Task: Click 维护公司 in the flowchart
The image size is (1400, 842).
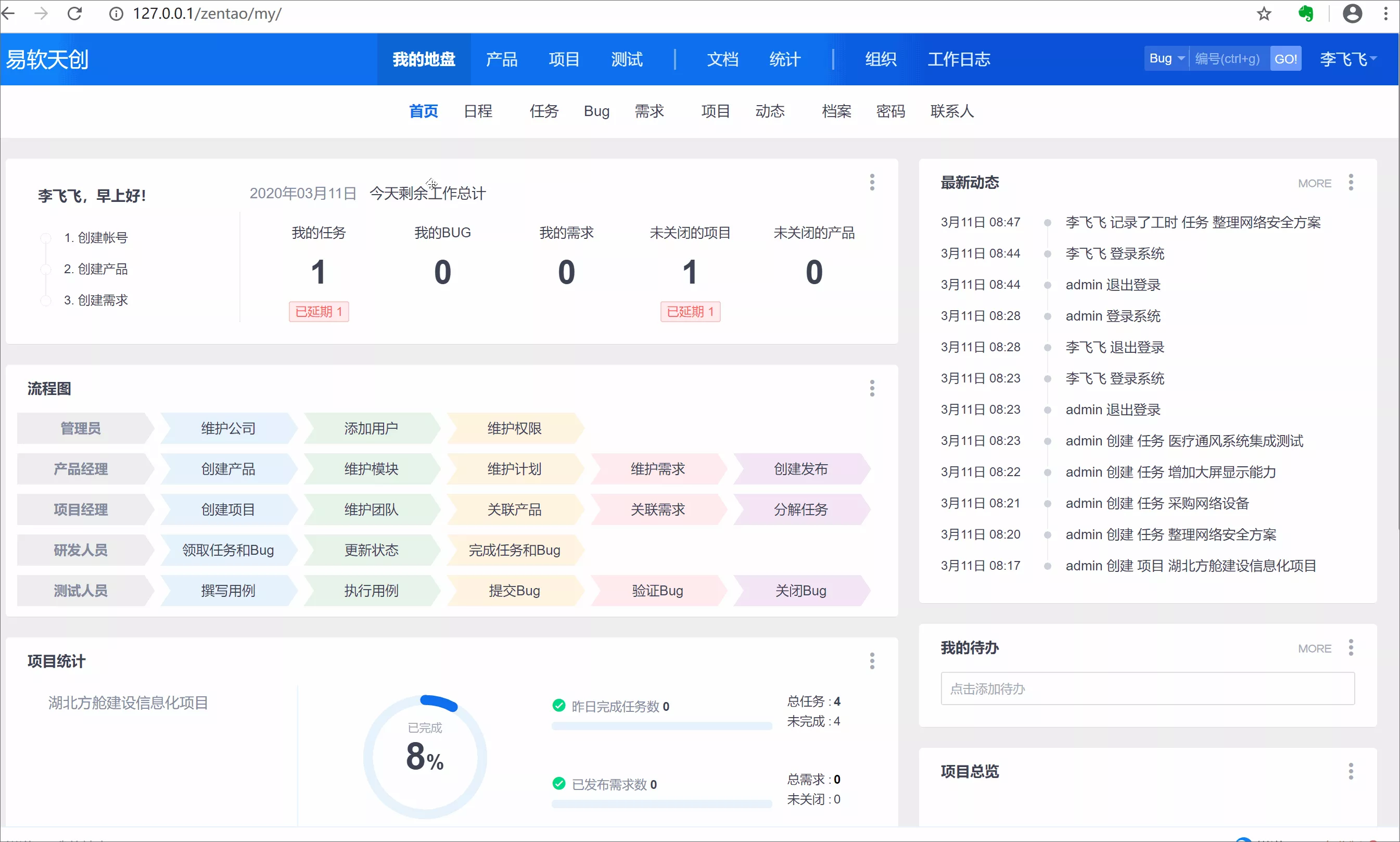Action: pos(228,428)
